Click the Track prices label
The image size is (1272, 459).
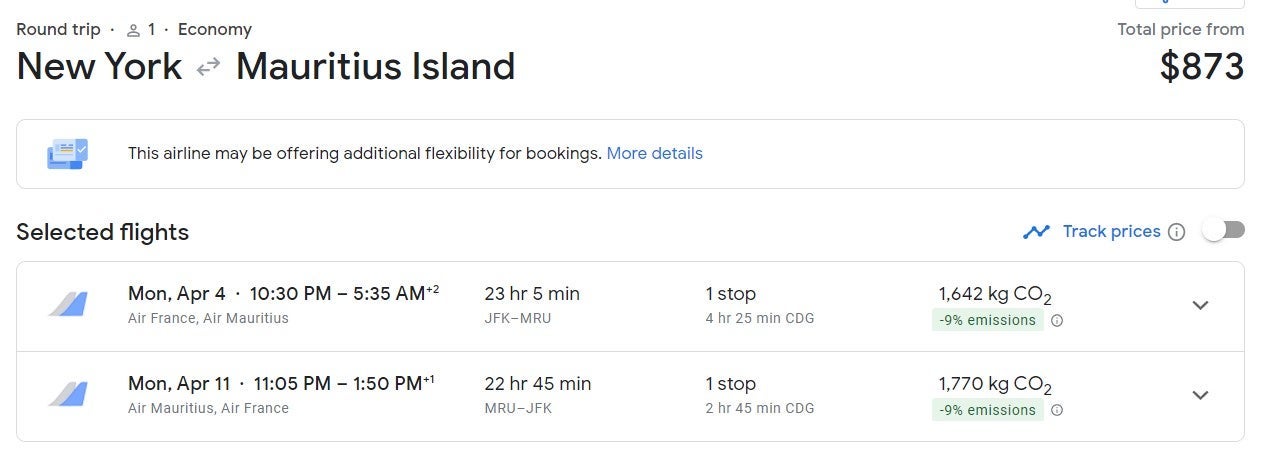tap(1111, 232)
